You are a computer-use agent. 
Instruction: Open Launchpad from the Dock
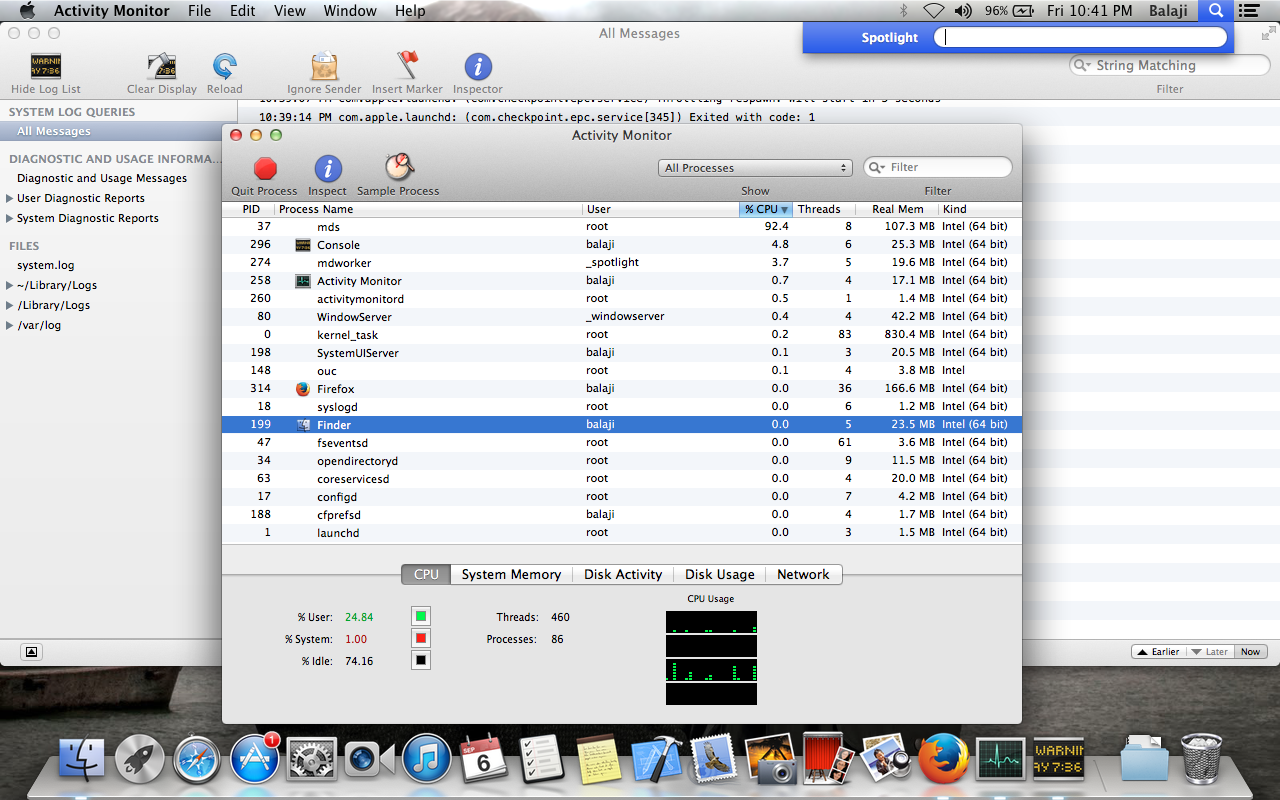140,760
